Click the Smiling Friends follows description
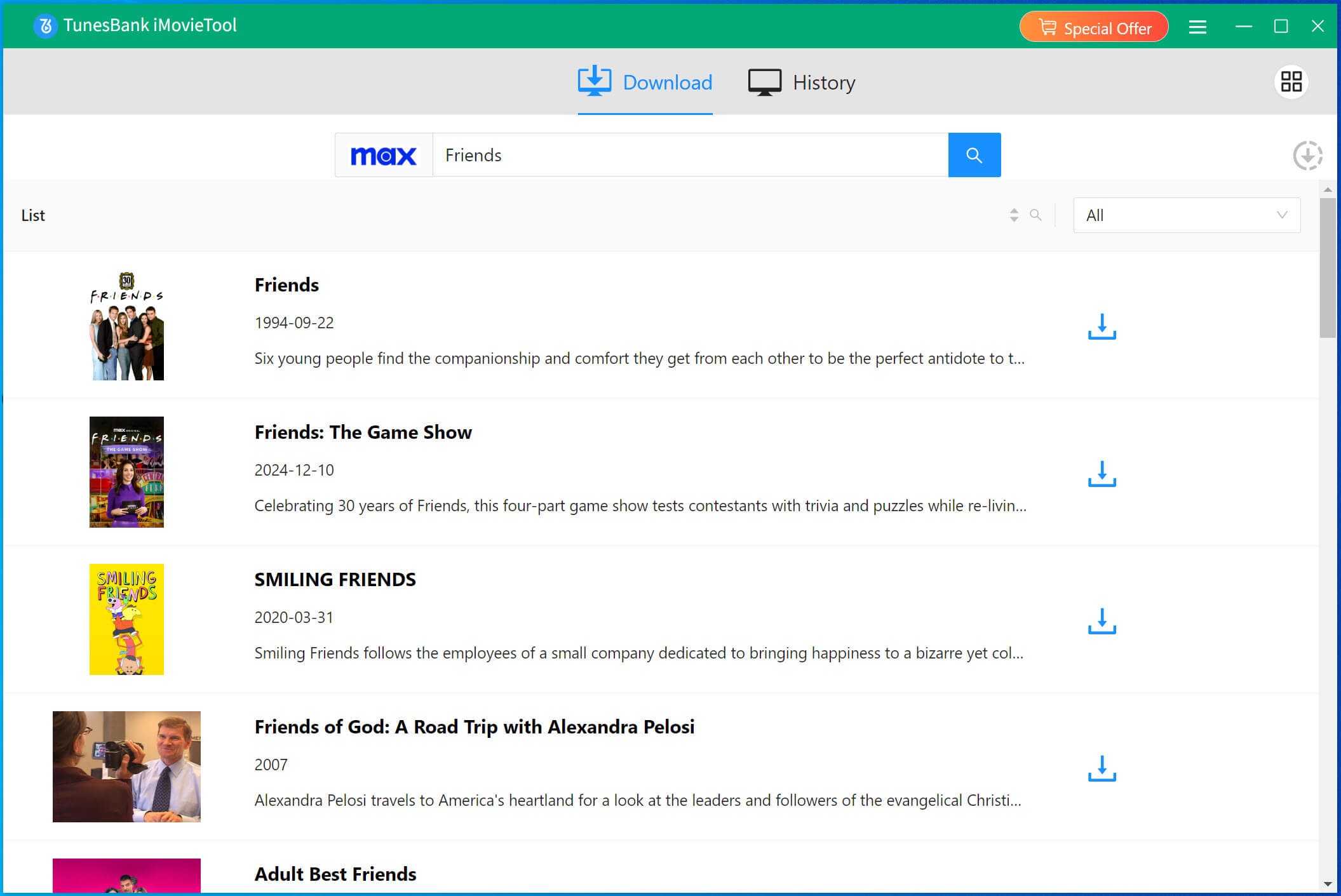The width and height of the screenshot is (1341, 896). tap(639, 653)
